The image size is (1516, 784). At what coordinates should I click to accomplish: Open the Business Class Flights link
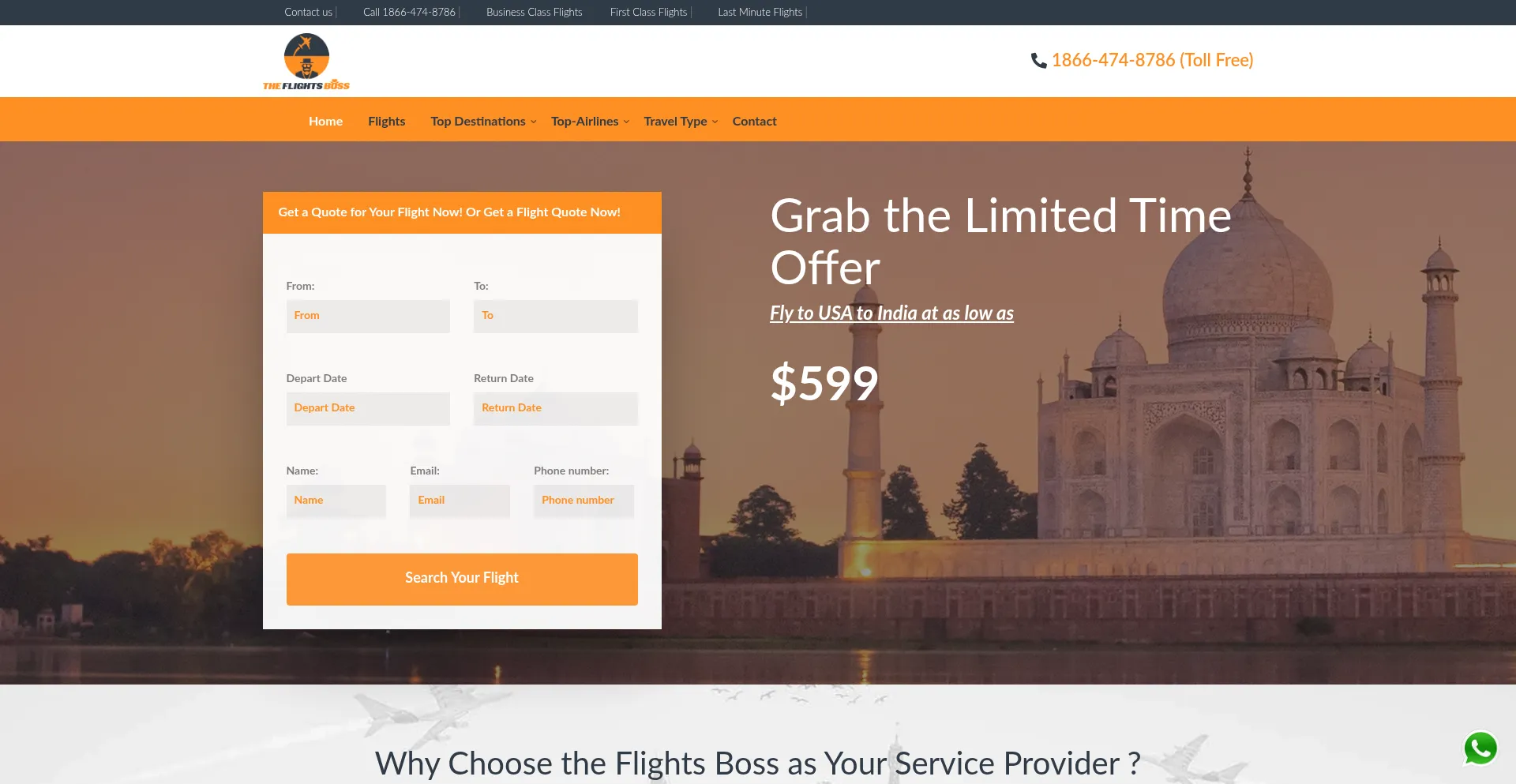pyautogui.click(x=534, y=12)
